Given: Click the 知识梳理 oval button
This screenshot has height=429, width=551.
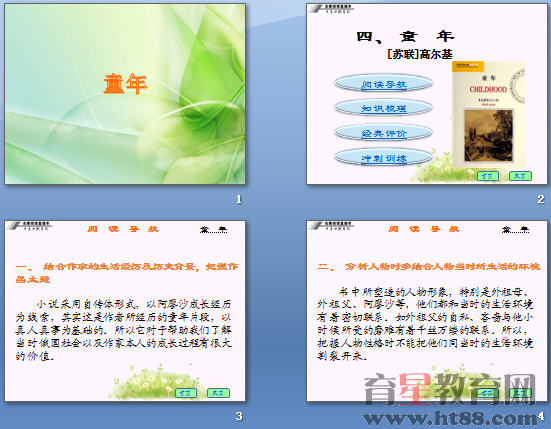Looking at the screenshot, I should [383, 108].
